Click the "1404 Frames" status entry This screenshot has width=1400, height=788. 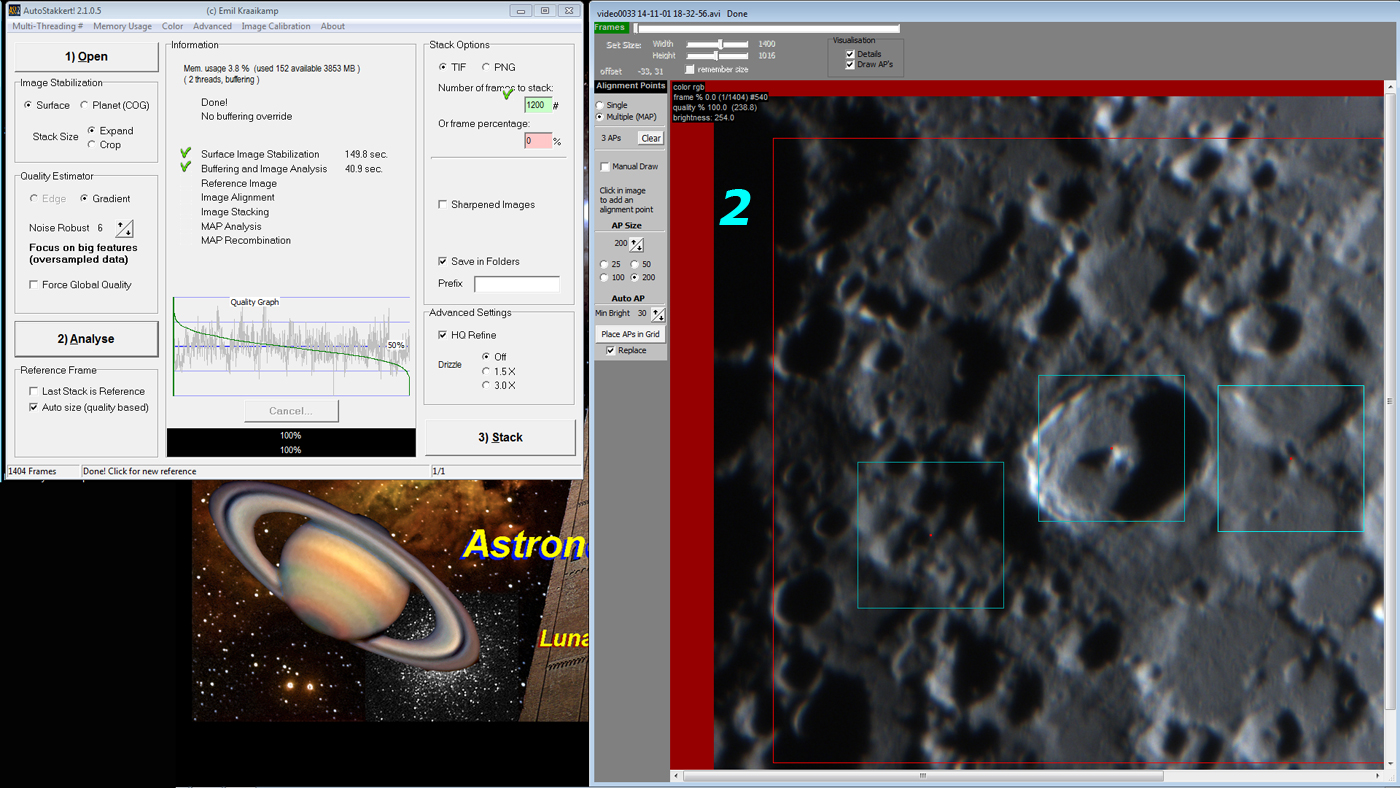32,471
